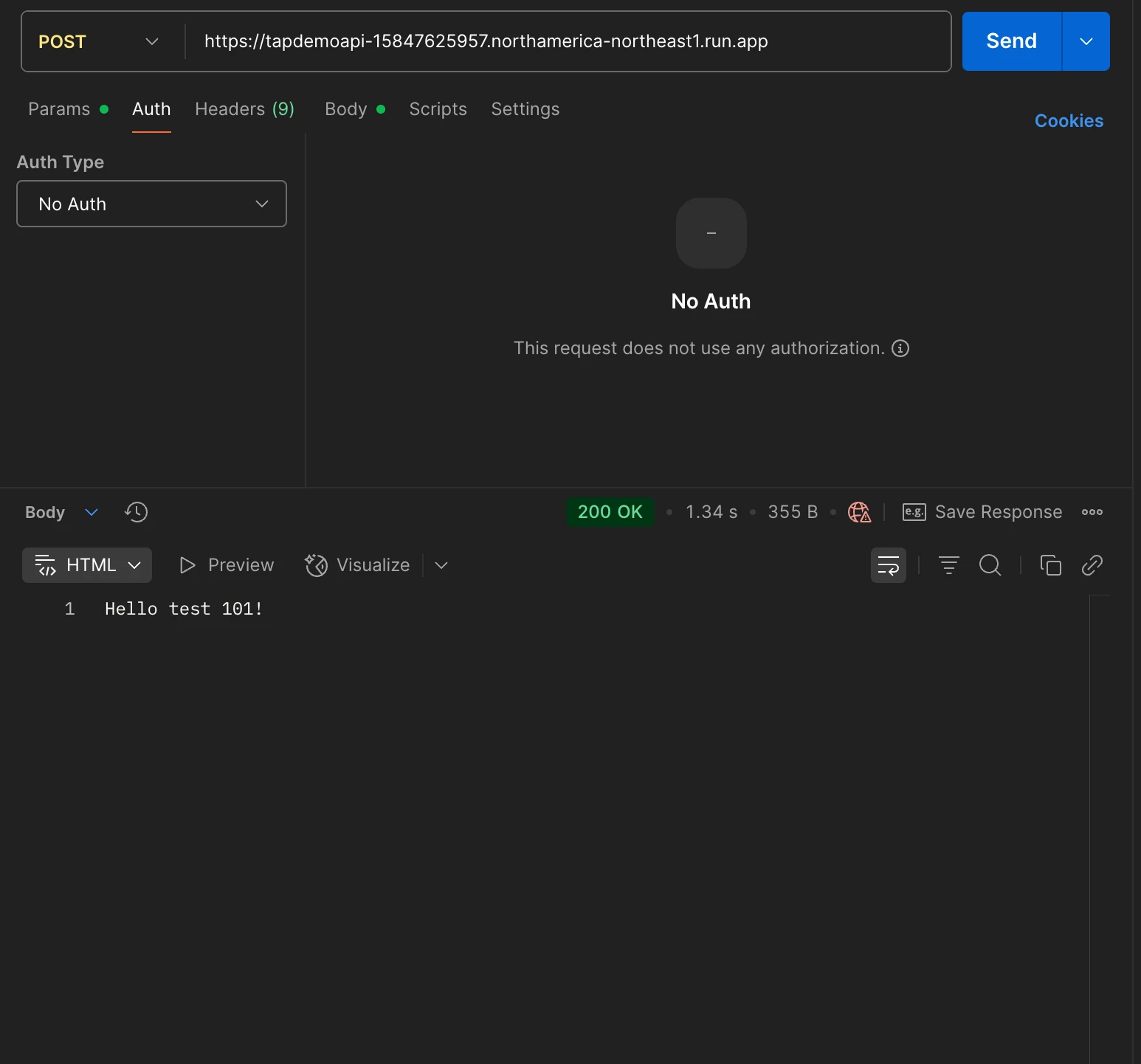
Task: Click line number 1 in response
Action: [69, 609]
